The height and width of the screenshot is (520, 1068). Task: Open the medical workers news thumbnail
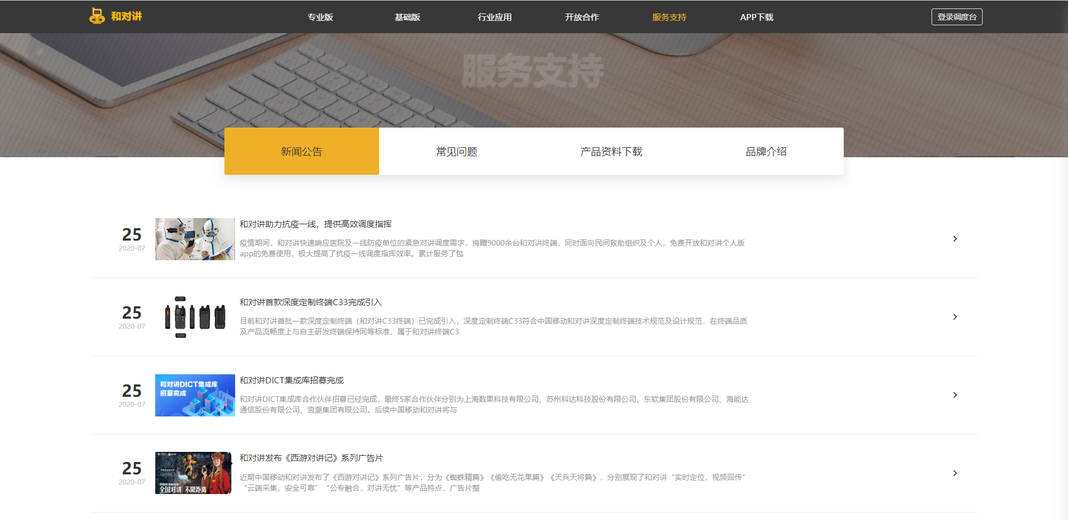195,239
